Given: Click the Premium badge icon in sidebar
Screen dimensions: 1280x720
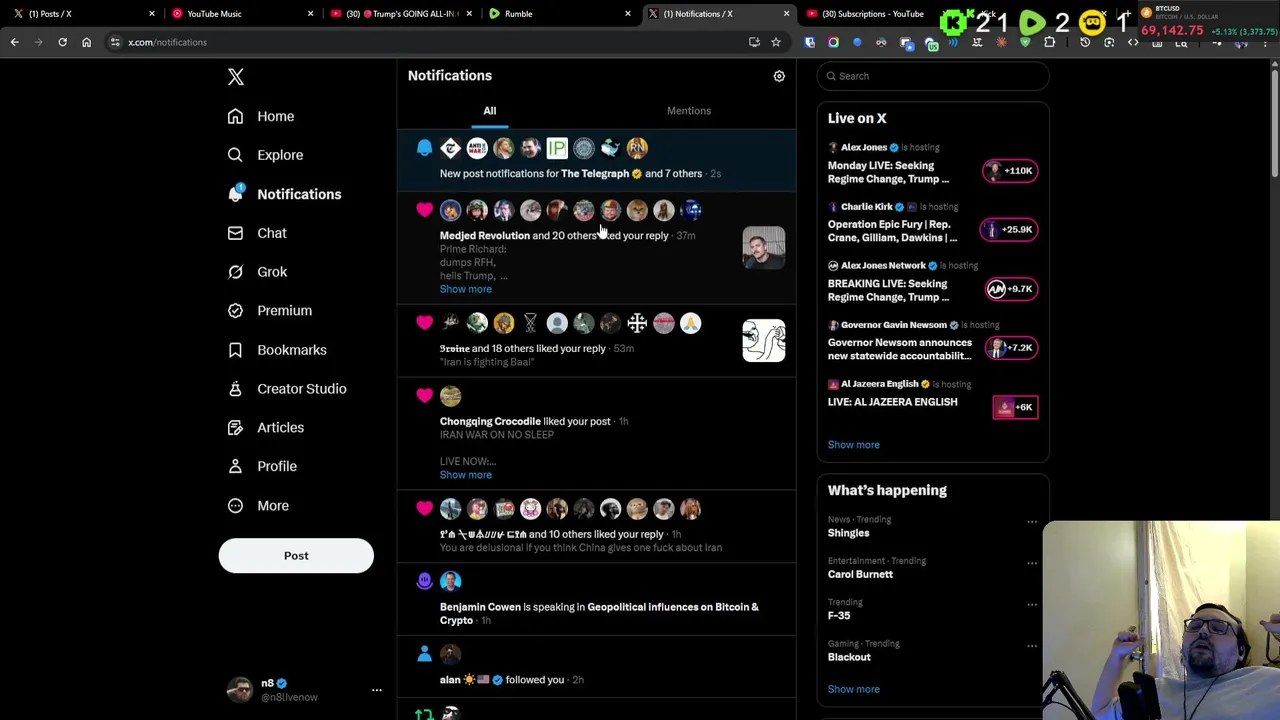Looking at the screenshot, I should point(235,311).
